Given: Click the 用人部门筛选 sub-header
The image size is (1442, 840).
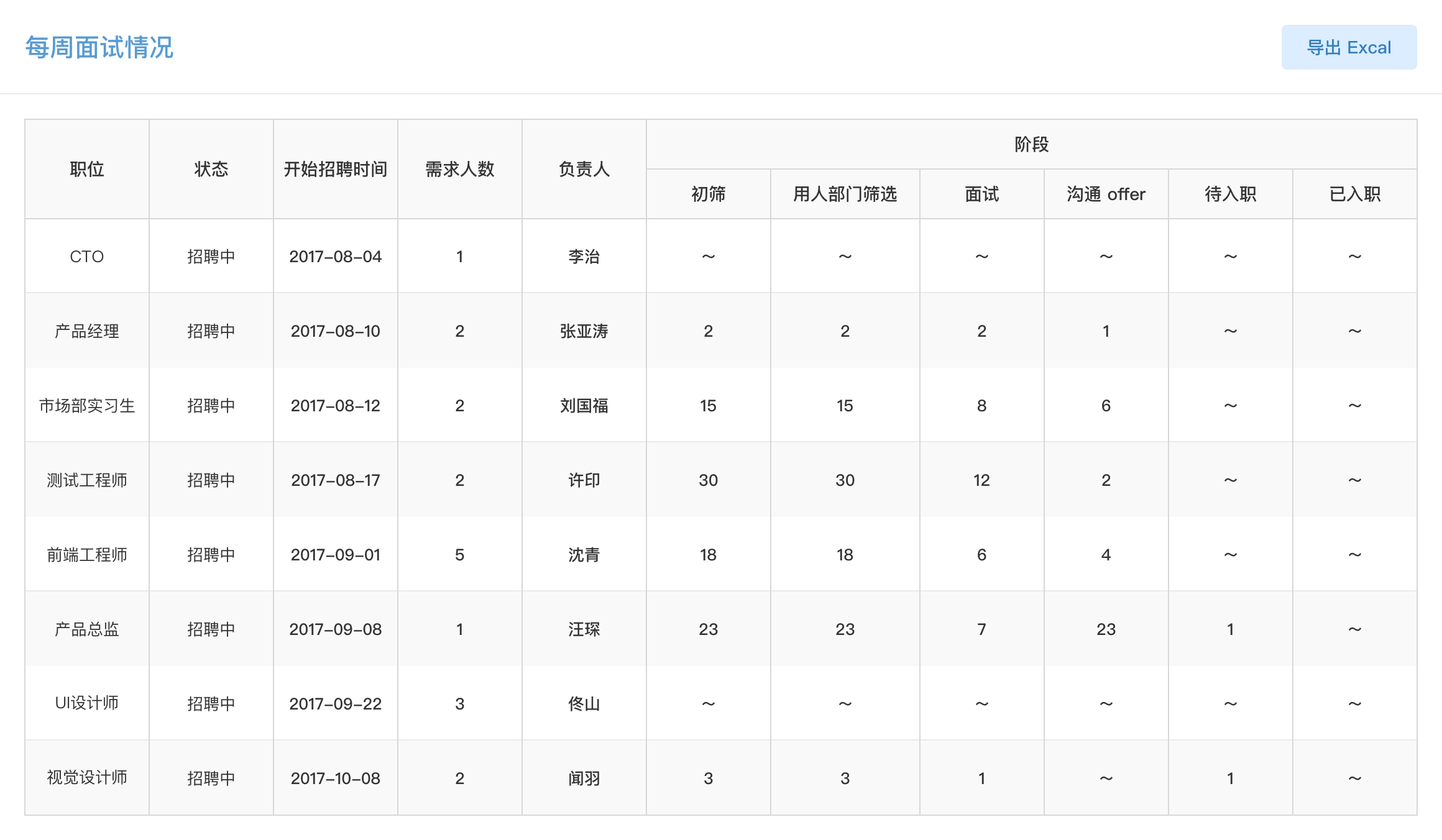Looking at the screenshot, I should (x=845, y=194).
